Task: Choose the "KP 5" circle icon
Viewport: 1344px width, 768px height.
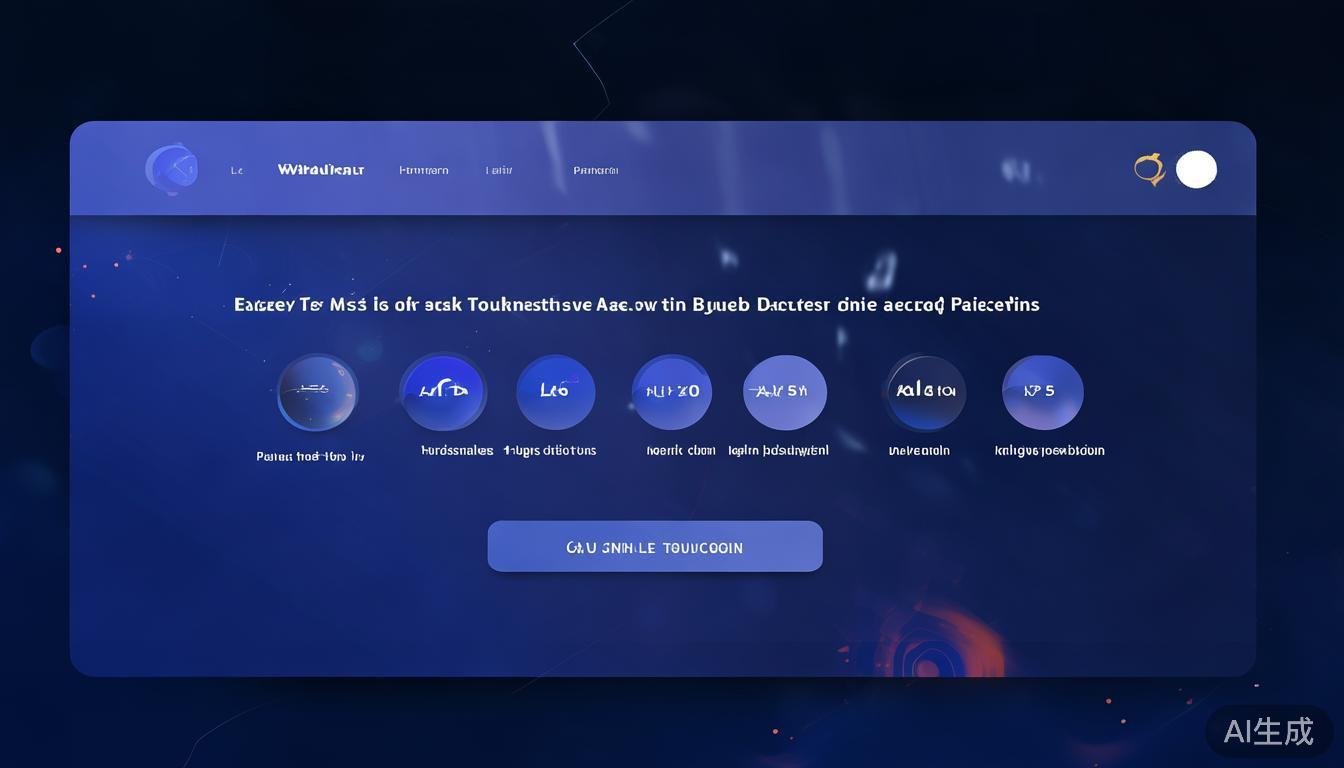Action: 1042,391
